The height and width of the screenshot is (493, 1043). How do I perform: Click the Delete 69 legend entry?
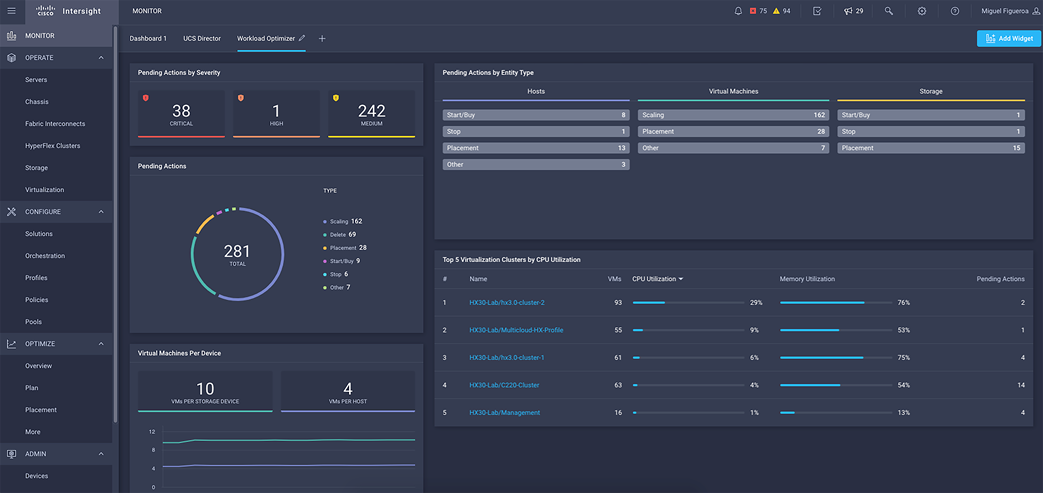340,234
